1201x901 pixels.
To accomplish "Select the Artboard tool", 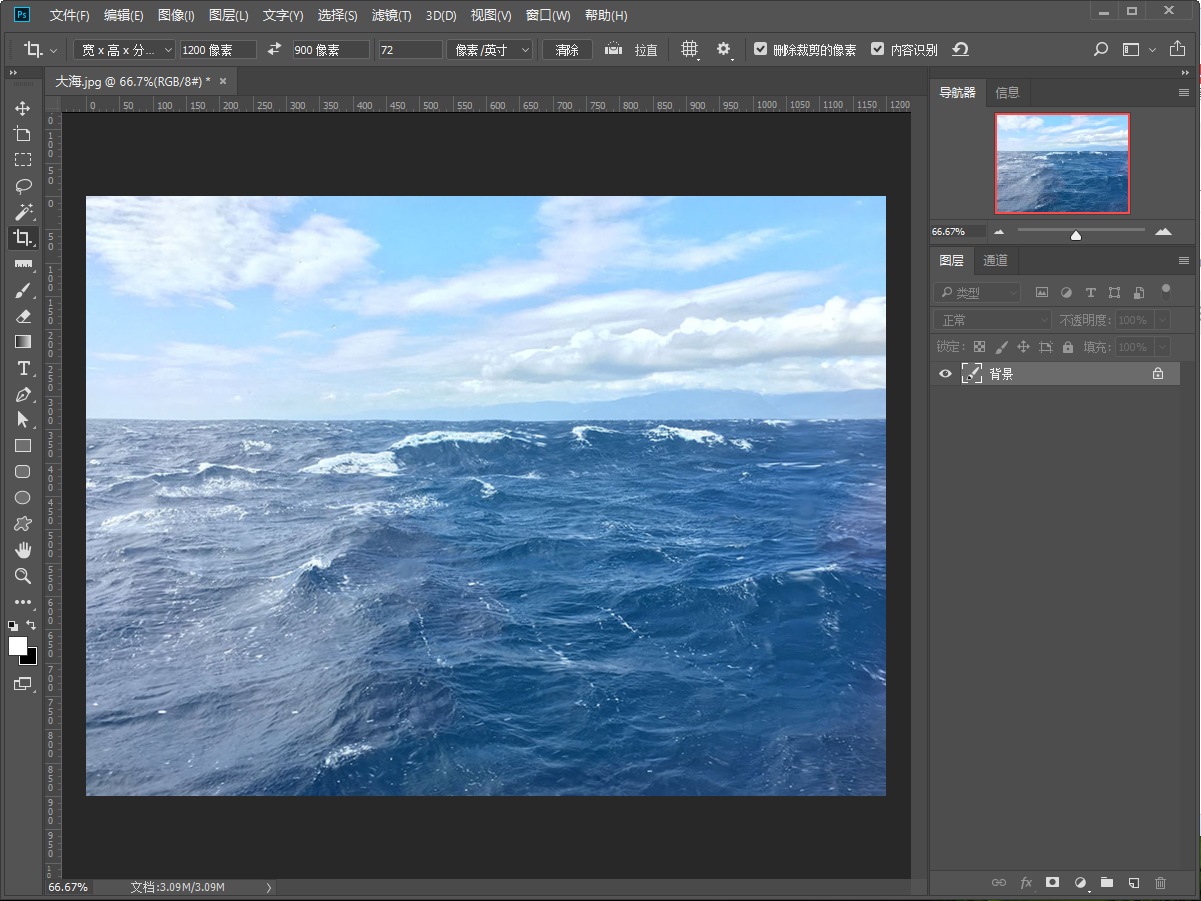I will pos(22,134).
